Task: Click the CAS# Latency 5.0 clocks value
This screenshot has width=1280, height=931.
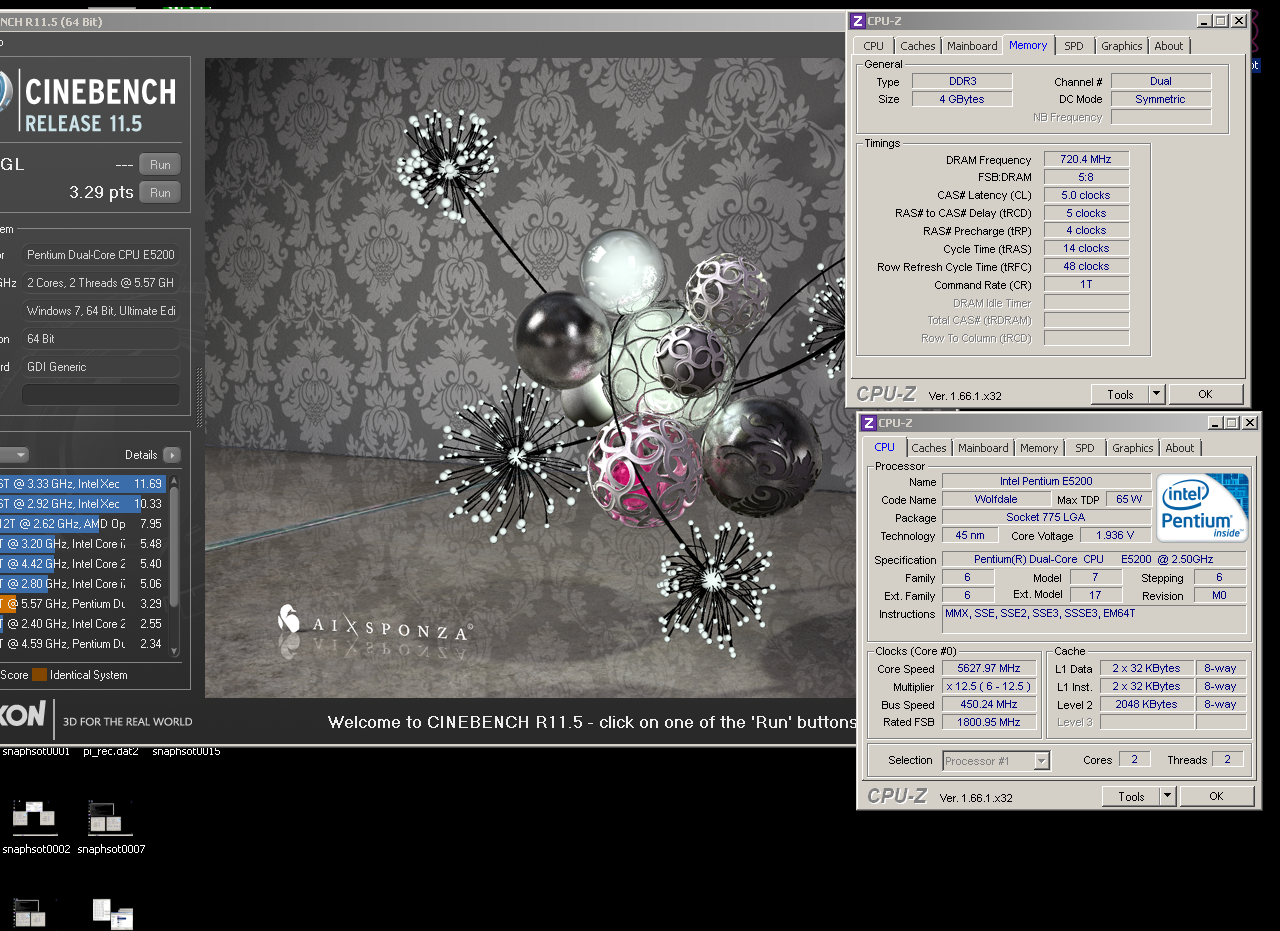Action: [x=1086, y=195]
